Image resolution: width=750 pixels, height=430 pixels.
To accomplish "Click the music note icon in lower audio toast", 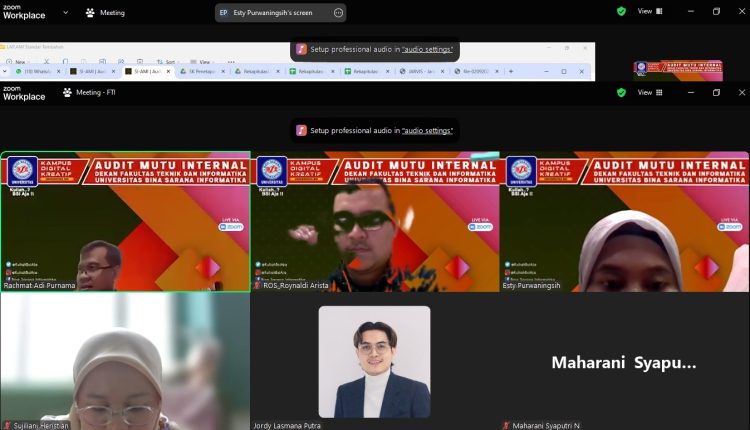I will point(301,131).
